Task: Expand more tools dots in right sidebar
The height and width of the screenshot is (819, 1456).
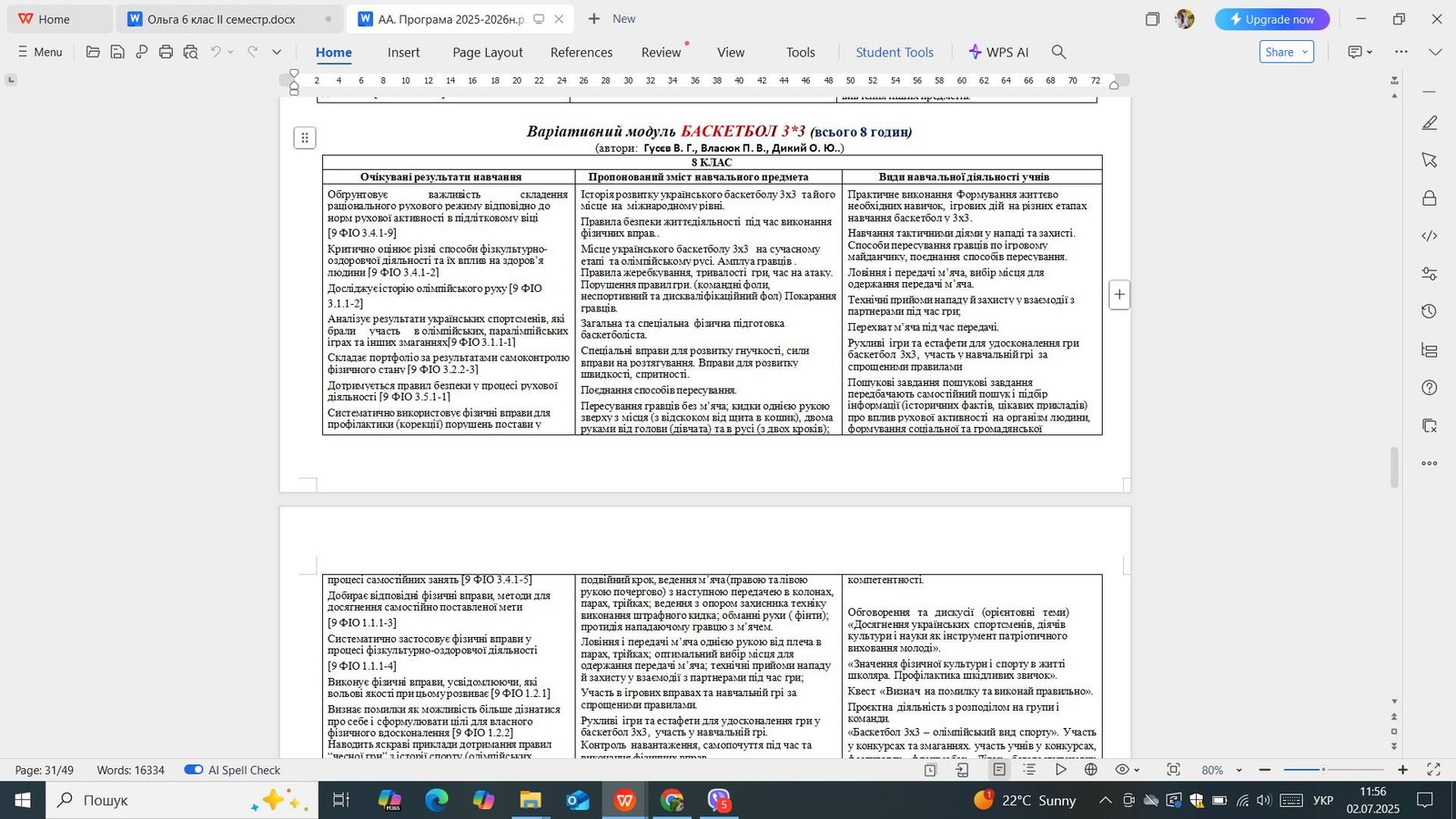Action: click(1430, 463)
